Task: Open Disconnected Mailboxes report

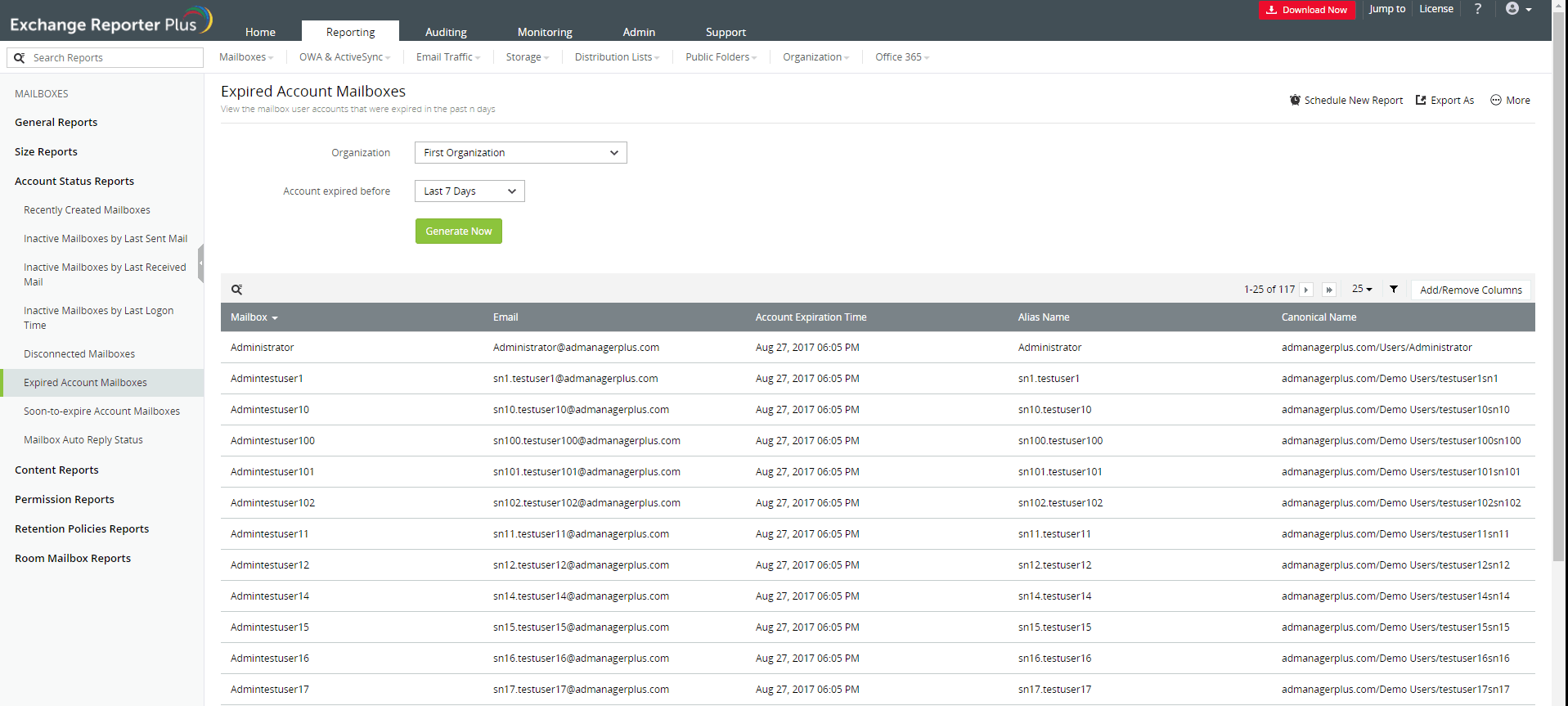Action: [79, 354]
